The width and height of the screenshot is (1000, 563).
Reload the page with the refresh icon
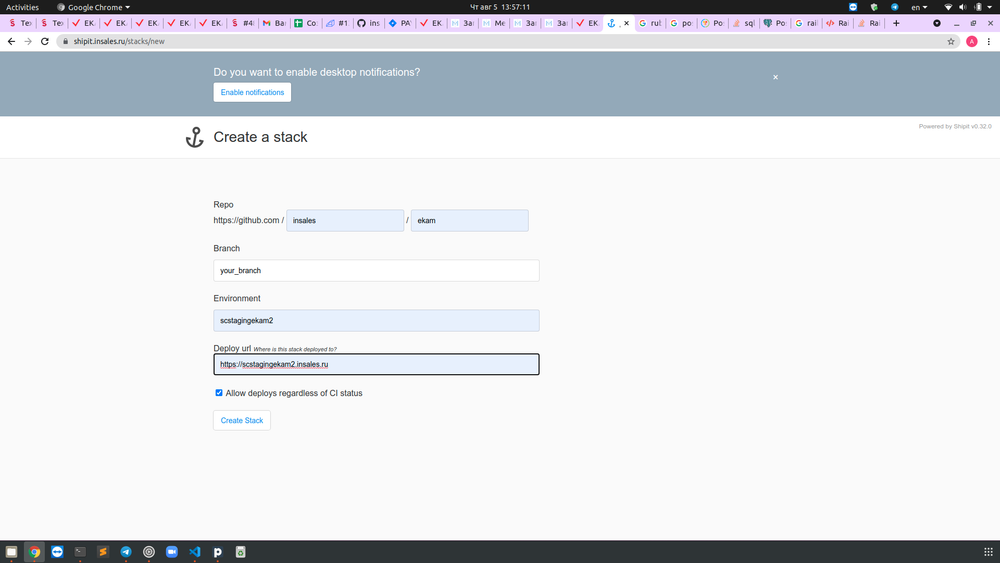click(45, 42)
